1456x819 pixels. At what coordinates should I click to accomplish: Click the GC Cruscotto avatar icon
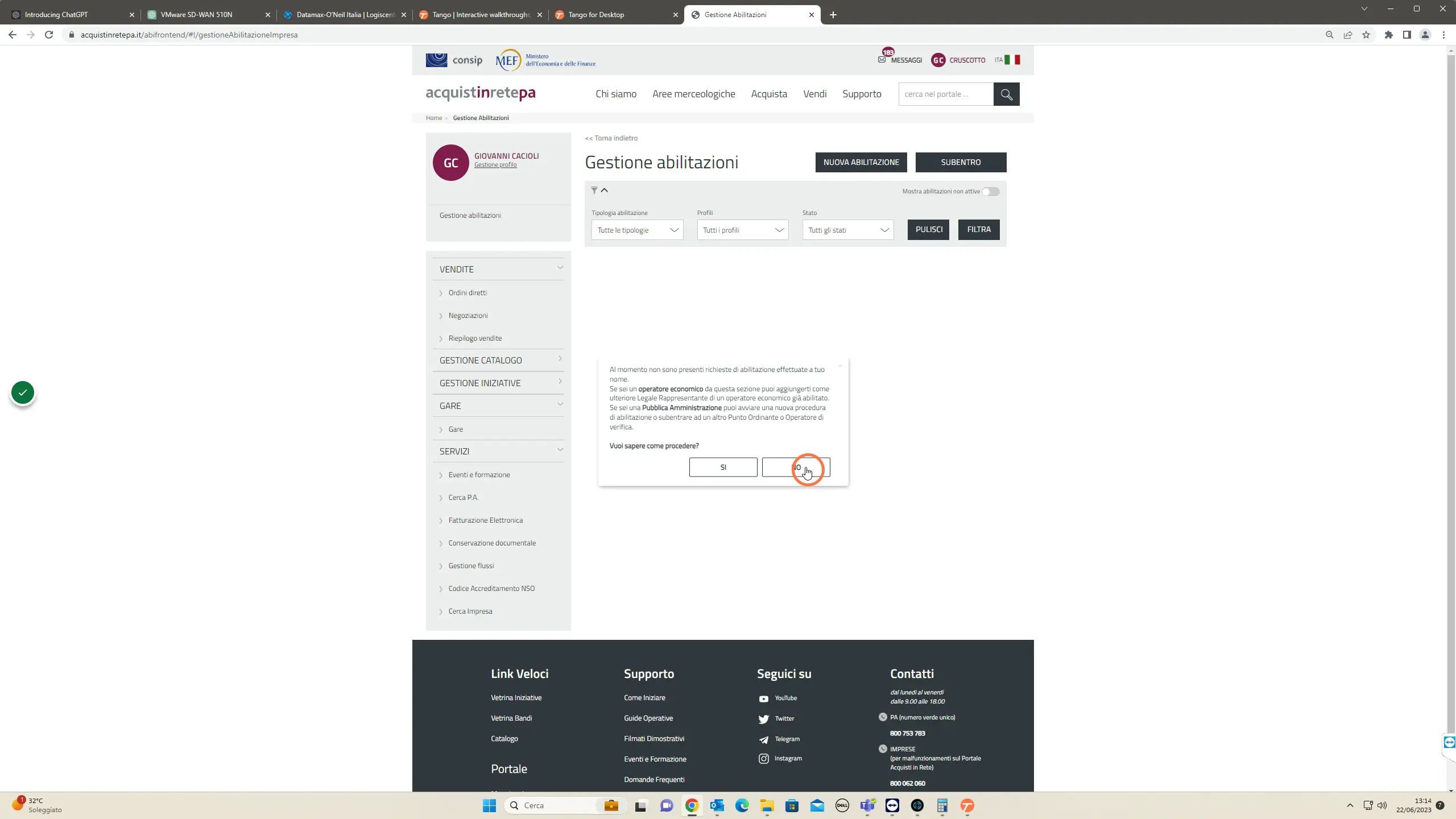pyautogui.click(x=938, y=60)
